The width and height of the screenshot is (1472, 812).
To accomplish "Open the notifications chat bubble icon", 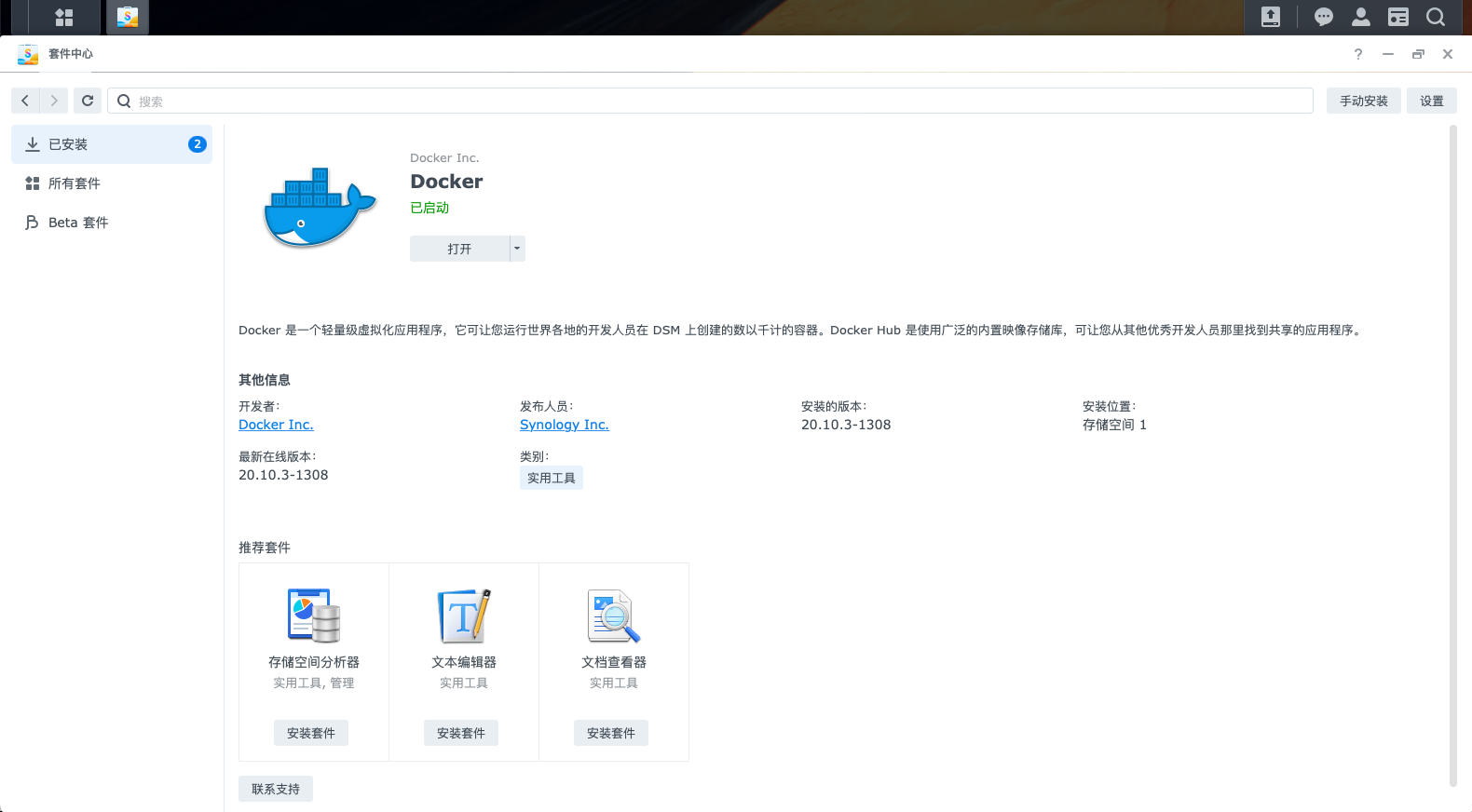I will [x=1323, y=17].
